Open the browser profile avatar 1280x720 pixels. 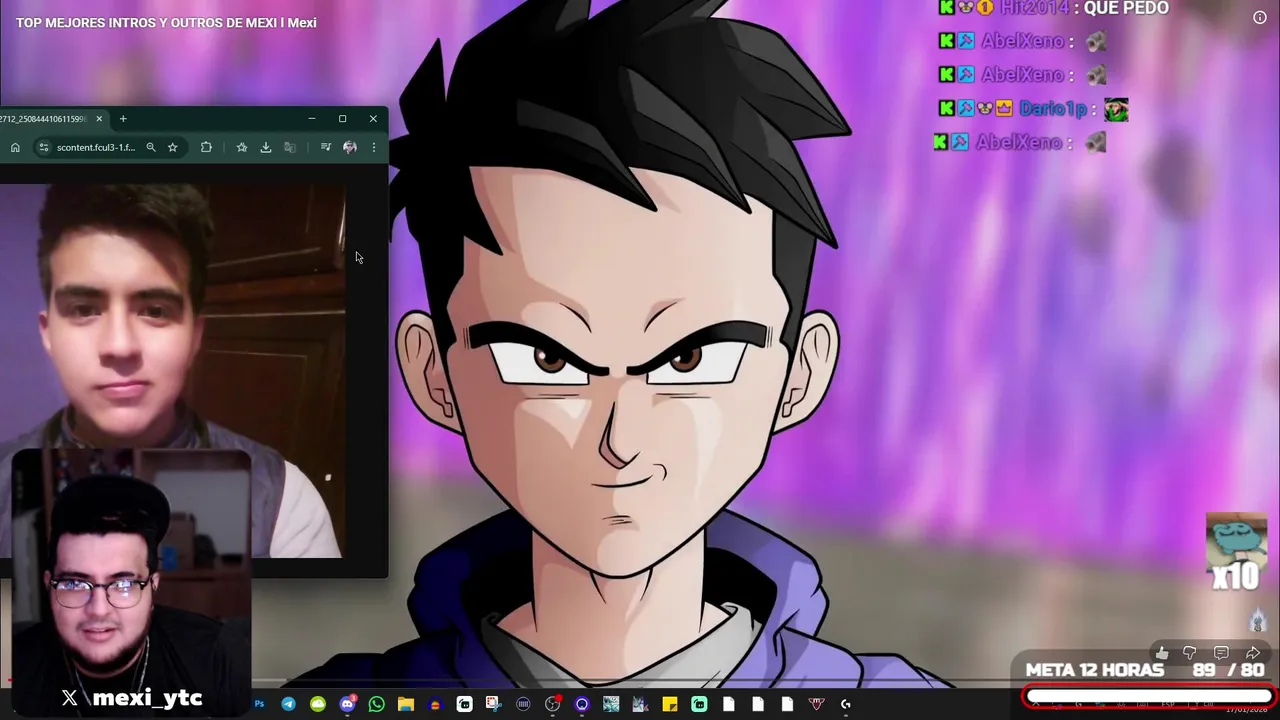click(350, 147)
